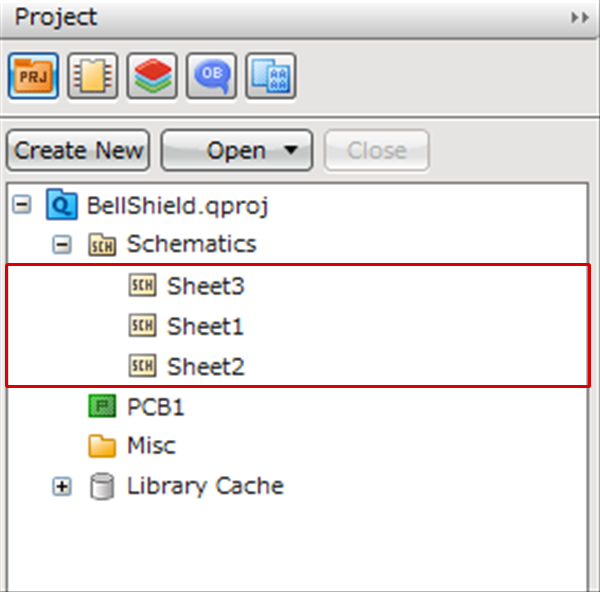Open the OB speech bubble icon

[x=211, y=74]
